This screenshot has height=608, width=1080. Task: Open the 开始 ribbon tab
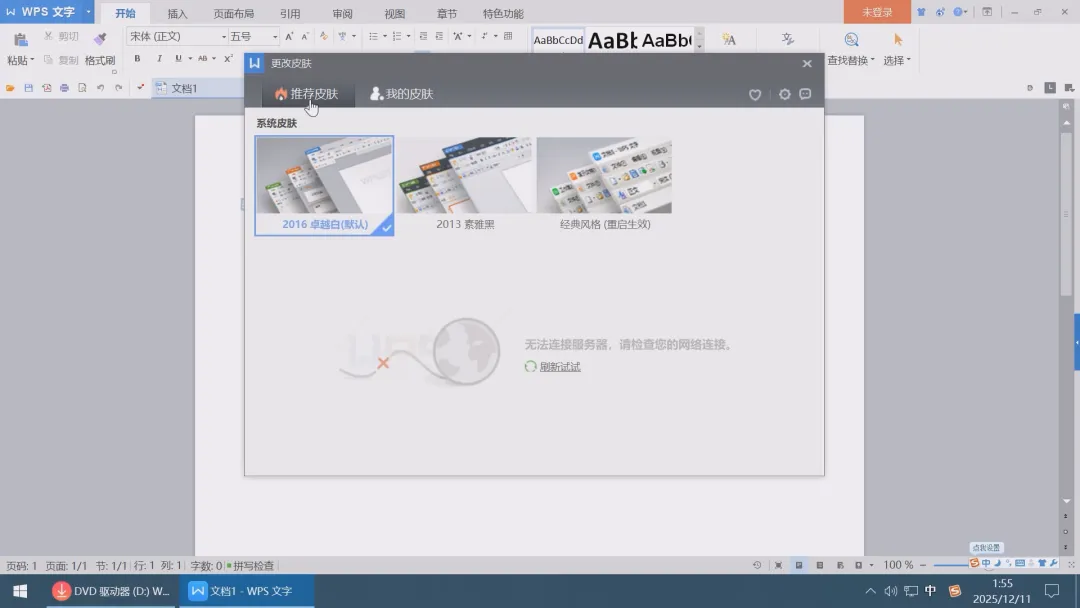click(125, 14)
